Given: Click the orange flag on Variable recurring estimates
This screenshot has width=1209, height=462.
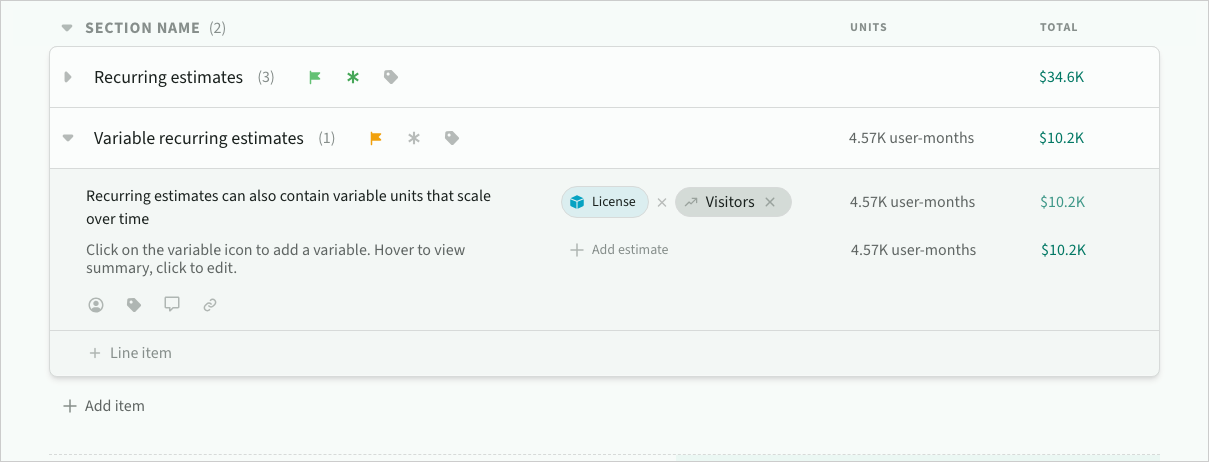Looking at the screenshot, I should pos(376,138).
